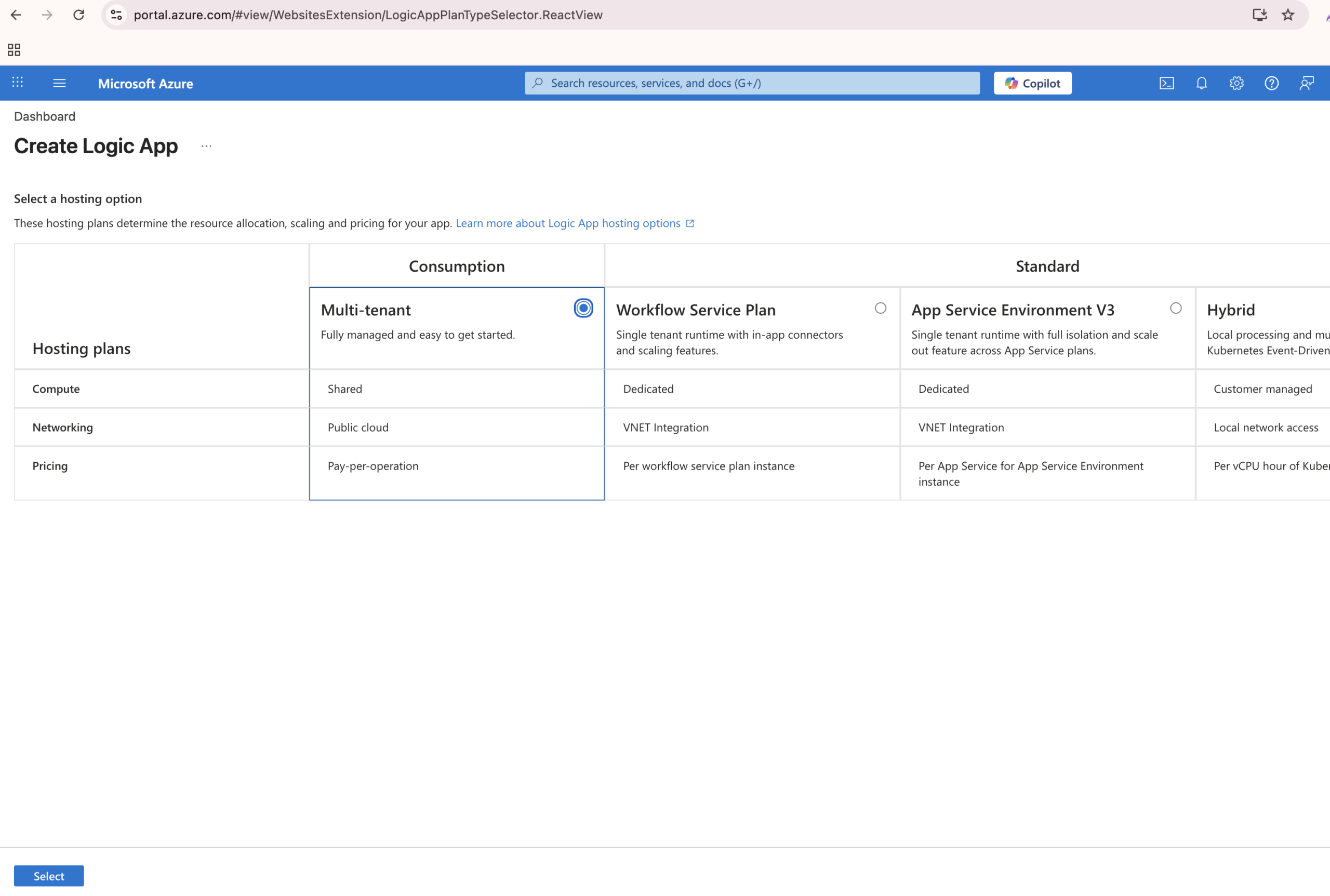
Task: Select Multi-tenant radio button
Action: click(x=583, y=309)
